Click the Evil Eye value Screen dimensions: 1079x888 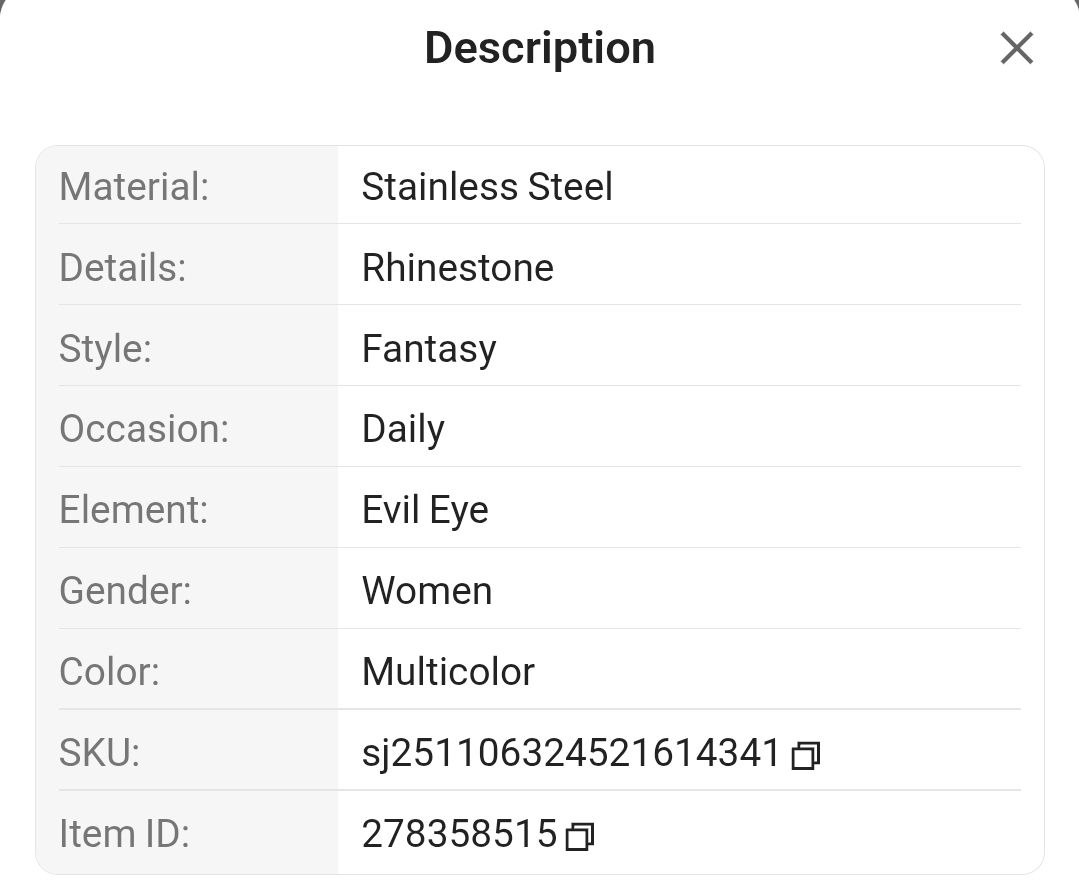point(425,511)
